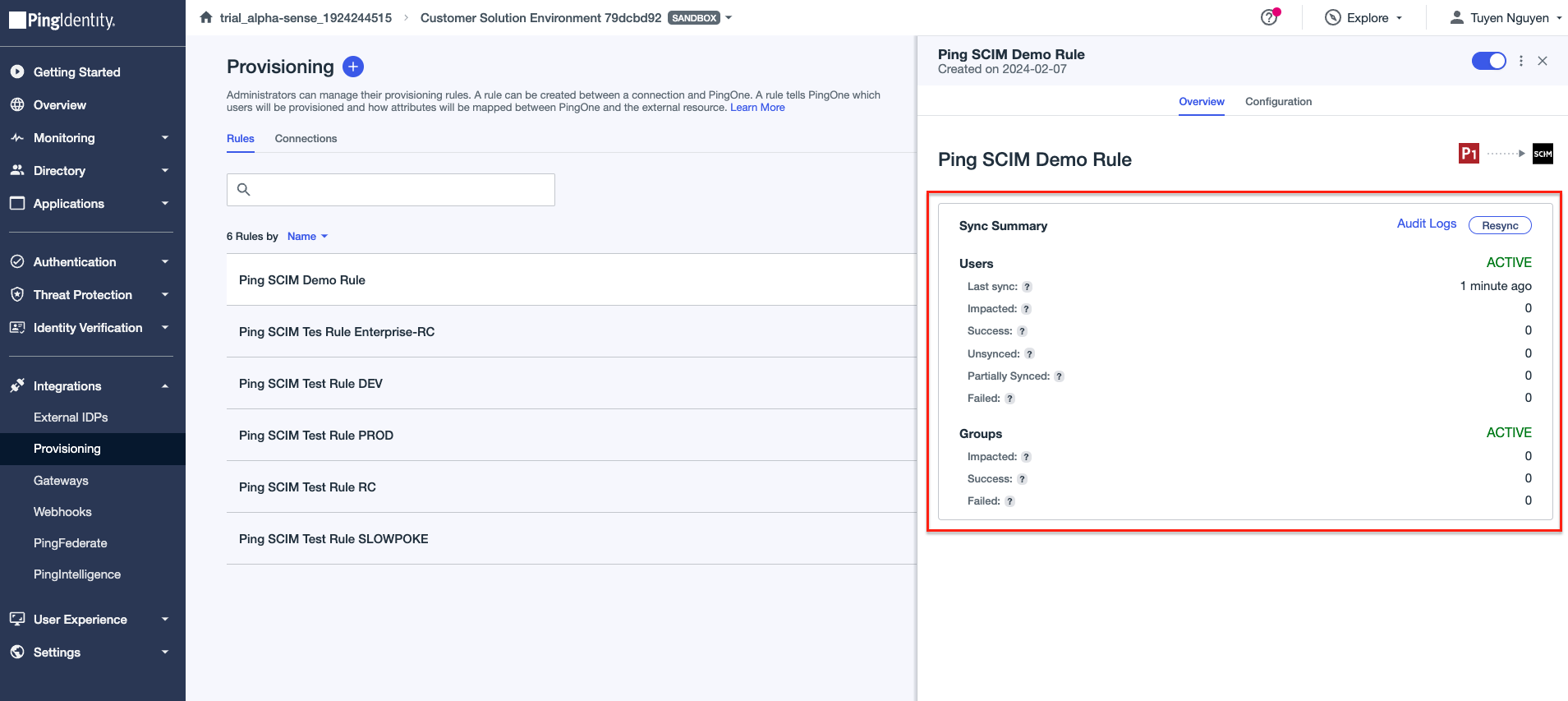Click in the rules search field
The height and width of the screenshot is (701, 1568).
point(391,190)
